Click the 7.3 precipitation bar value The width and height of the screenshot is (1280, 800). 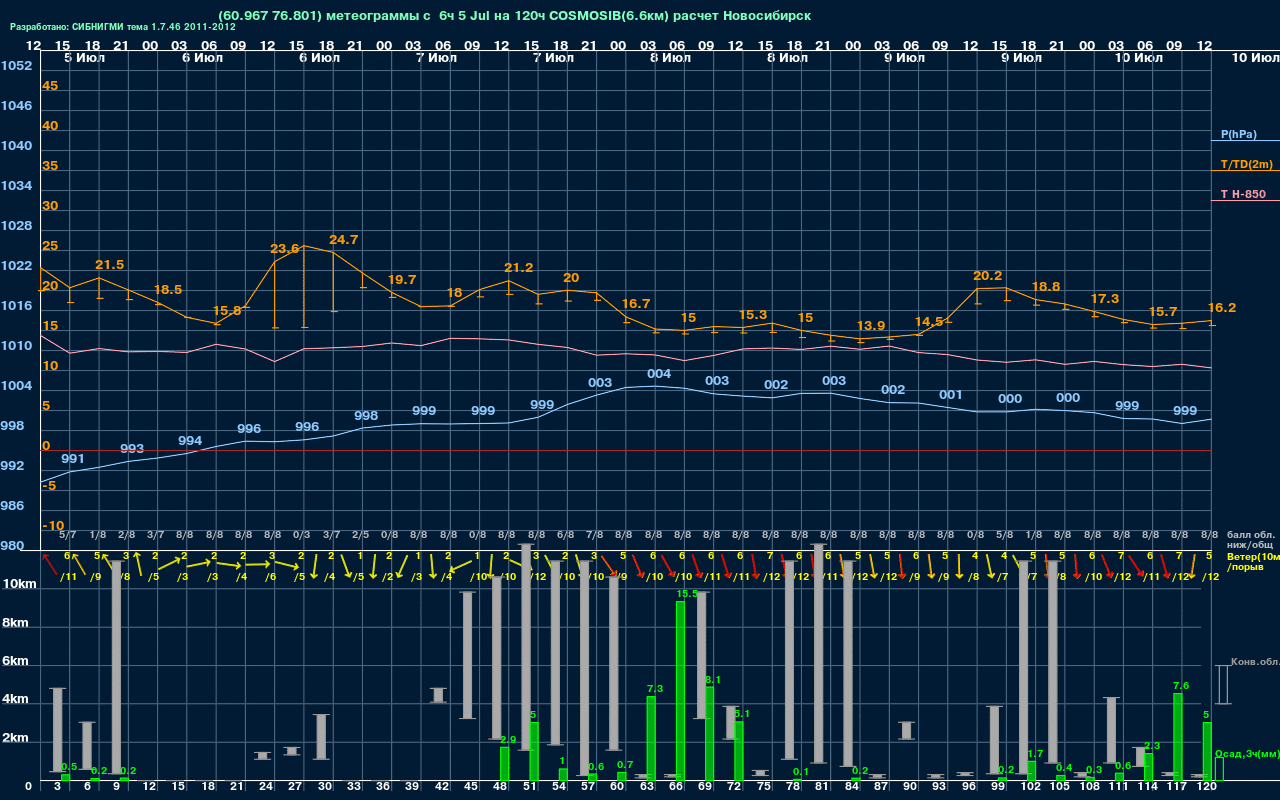click(x=656, y=689)
